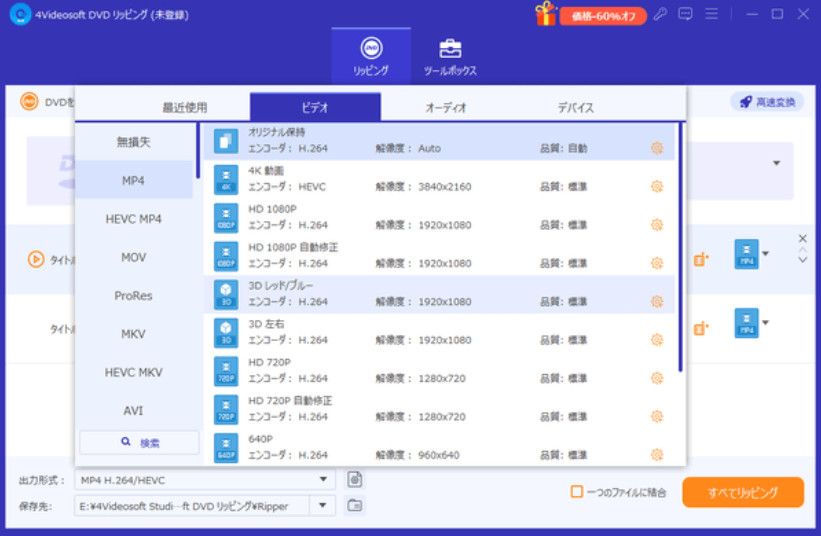The height and width of the screenshot is (536, 821).
Task: Open the hamburger menu icon
Action: (x=711, y=14)
